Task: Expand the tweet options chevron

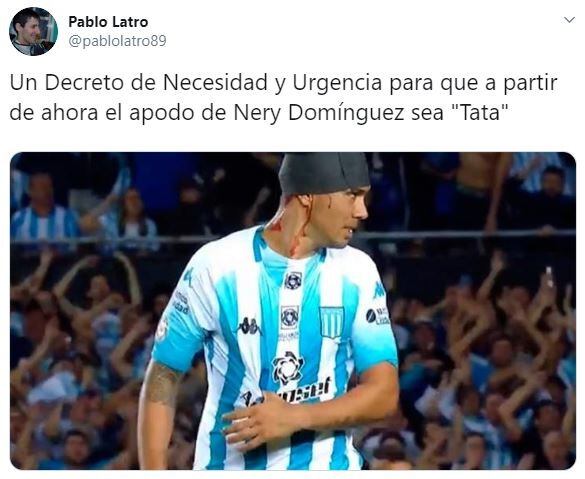Action: [x=569, y=20]
